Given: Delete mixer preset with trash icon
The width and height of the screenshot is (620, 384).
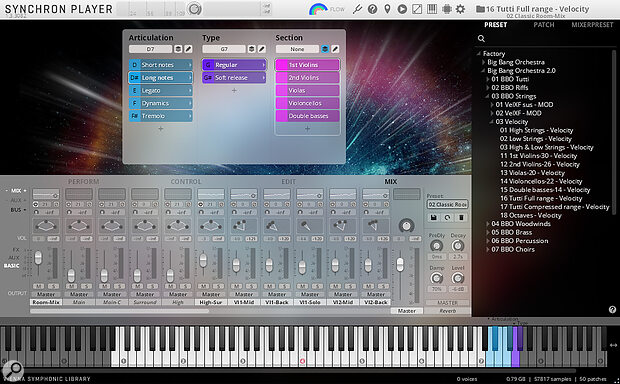Looking at the screenshot, I should pyautogui.click(x=461, y=218).
